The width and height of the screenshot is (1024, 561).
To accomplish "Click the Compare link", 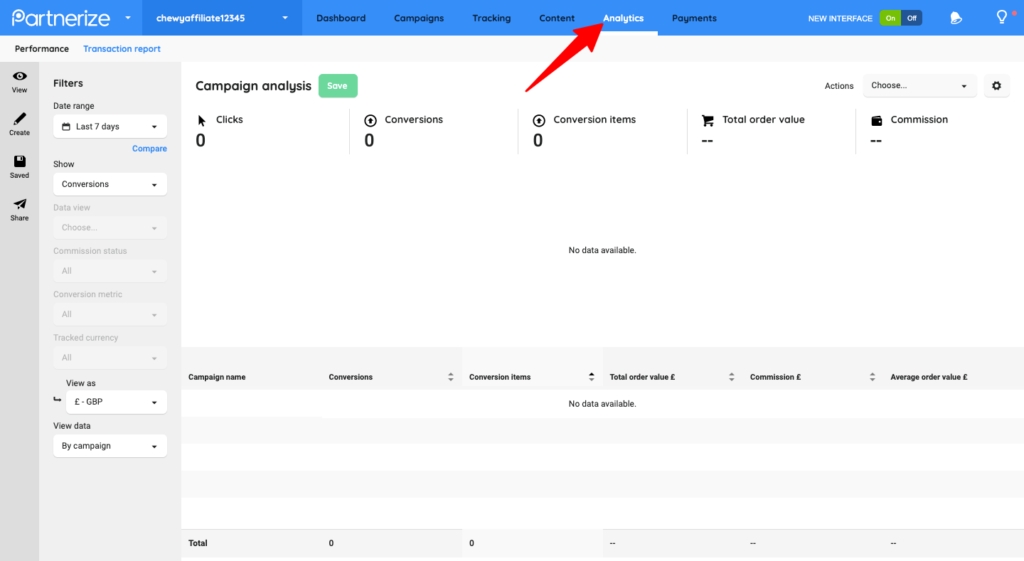I will pos(149,149).
